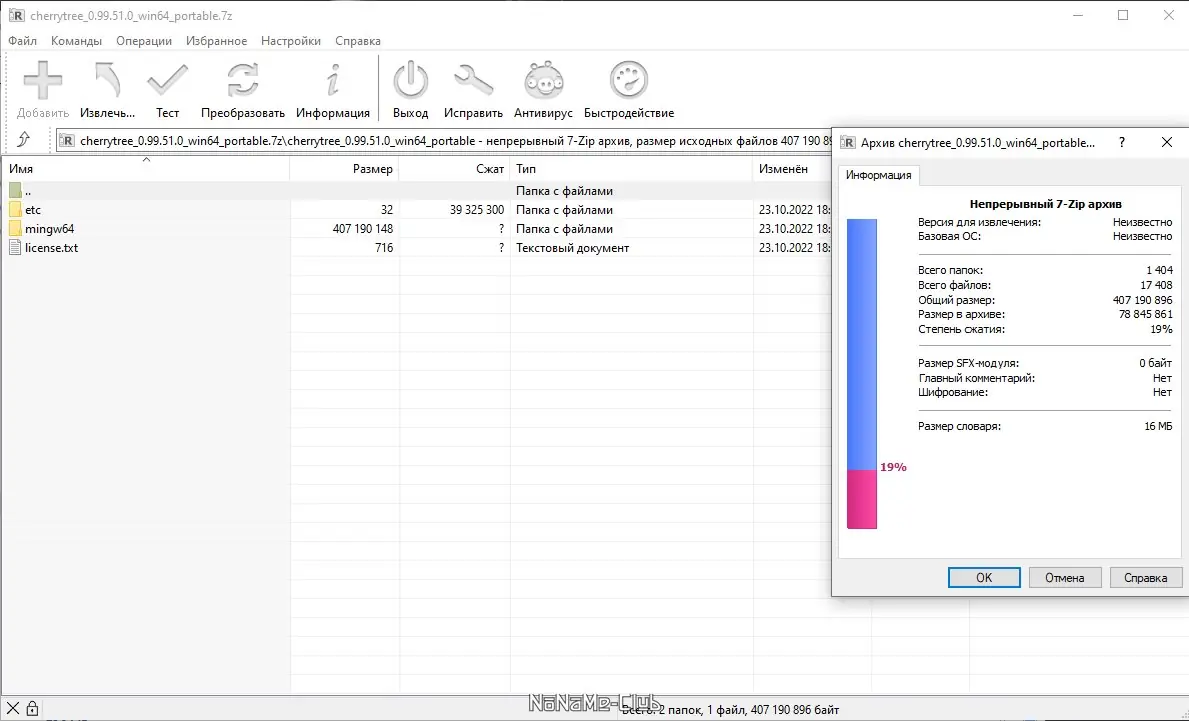Sort by the Имя column header
The width and height of the screenshot is (1189, 721).
click(146, 169)
